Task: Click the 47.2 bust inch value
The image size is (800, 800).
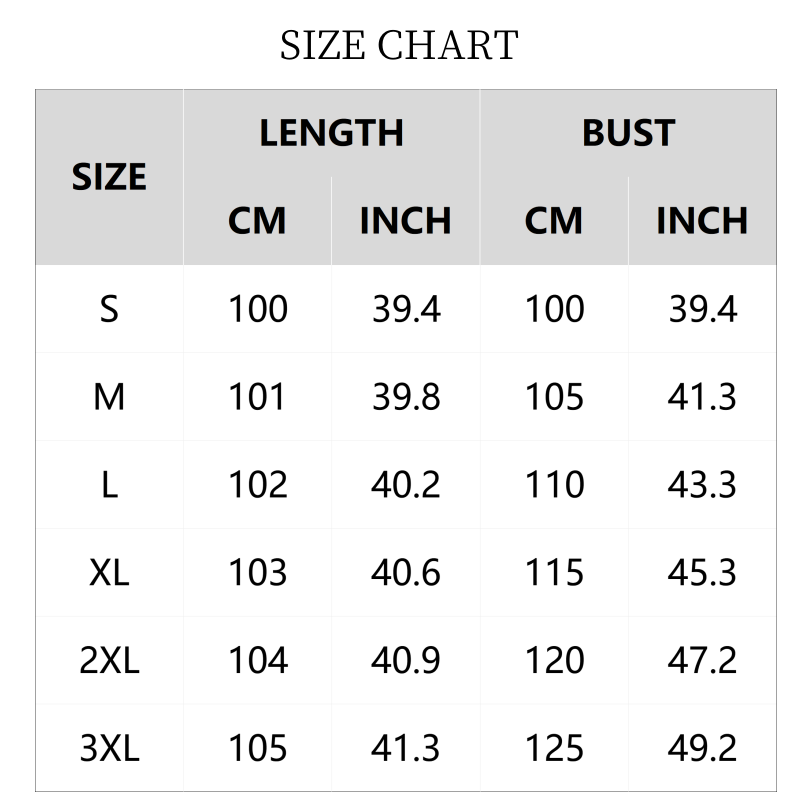Action: (x=702, y=661)
